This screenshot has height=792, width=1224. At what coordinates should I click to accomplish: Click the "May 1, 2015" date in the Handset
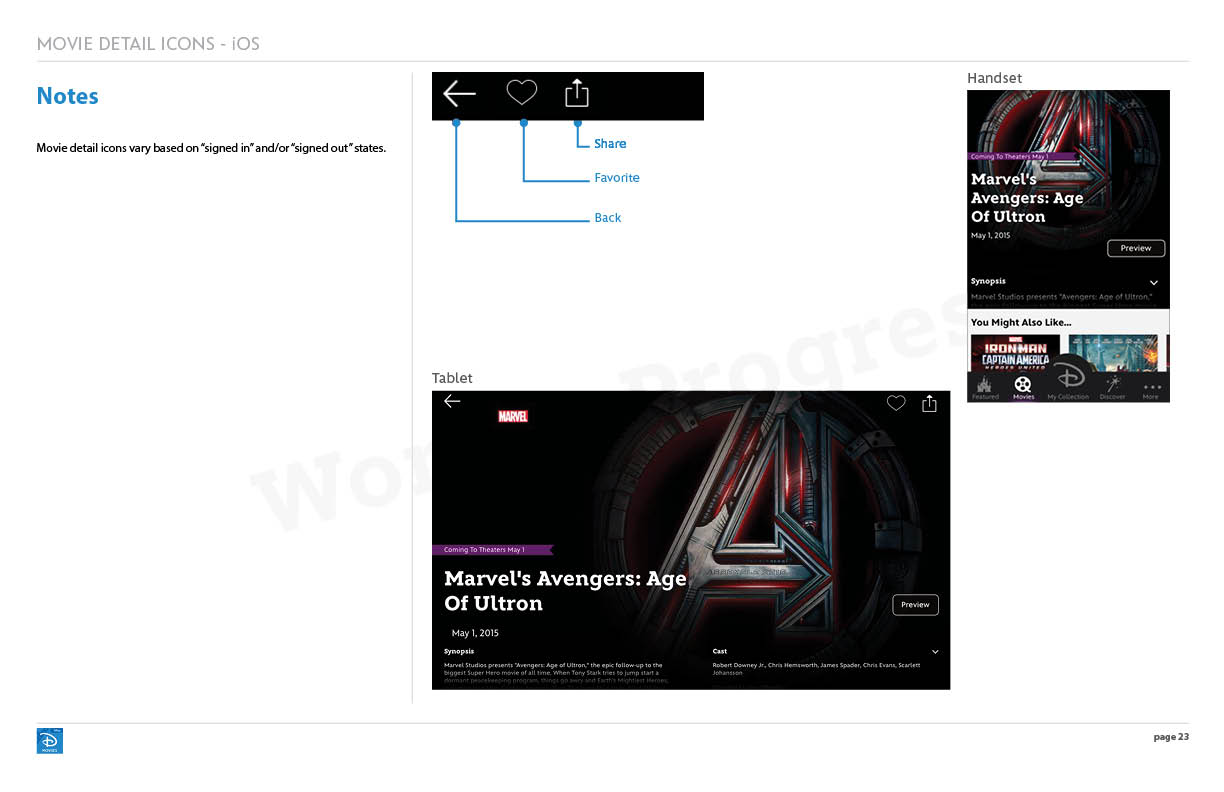[990, 236]
